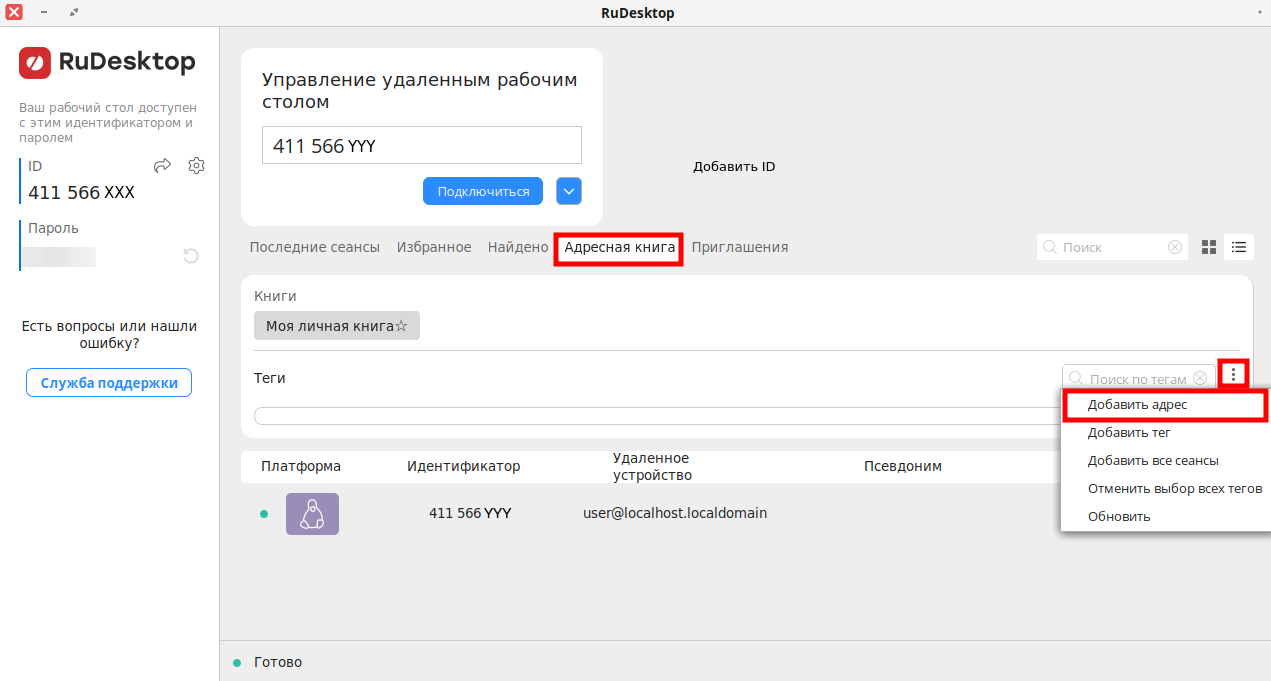
Task: Minimize the RuDesktop window
Action: click(44, 12)
